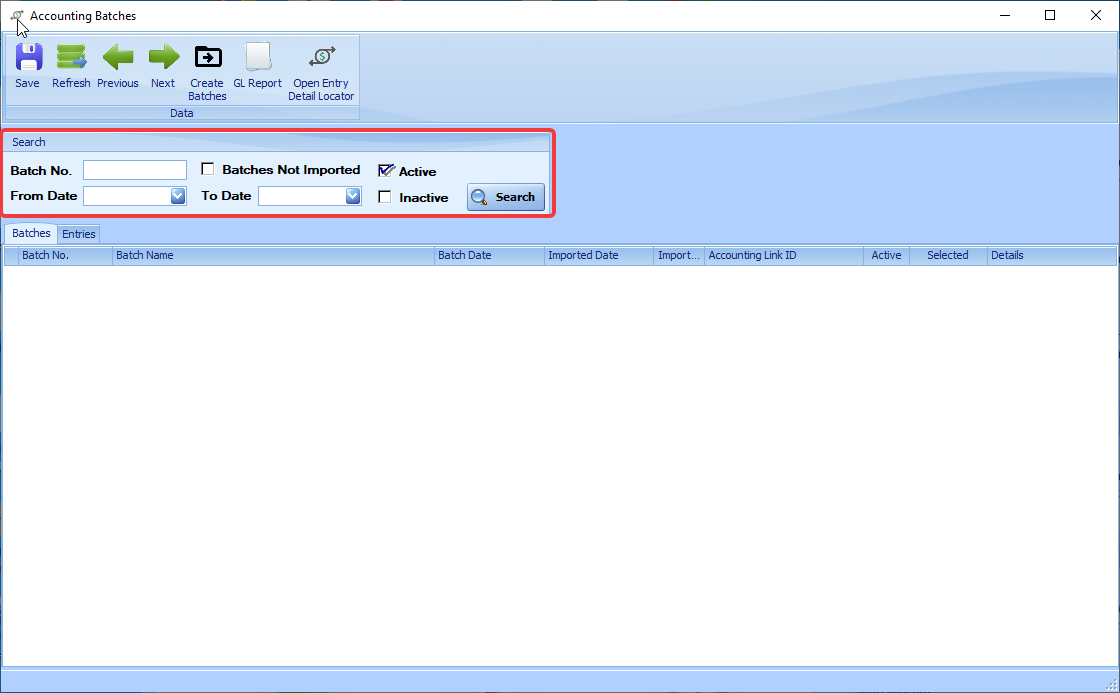This screenshot has height=693, width=1120.
Task: Sort by Imported Date column header
Action: point(599,256)
